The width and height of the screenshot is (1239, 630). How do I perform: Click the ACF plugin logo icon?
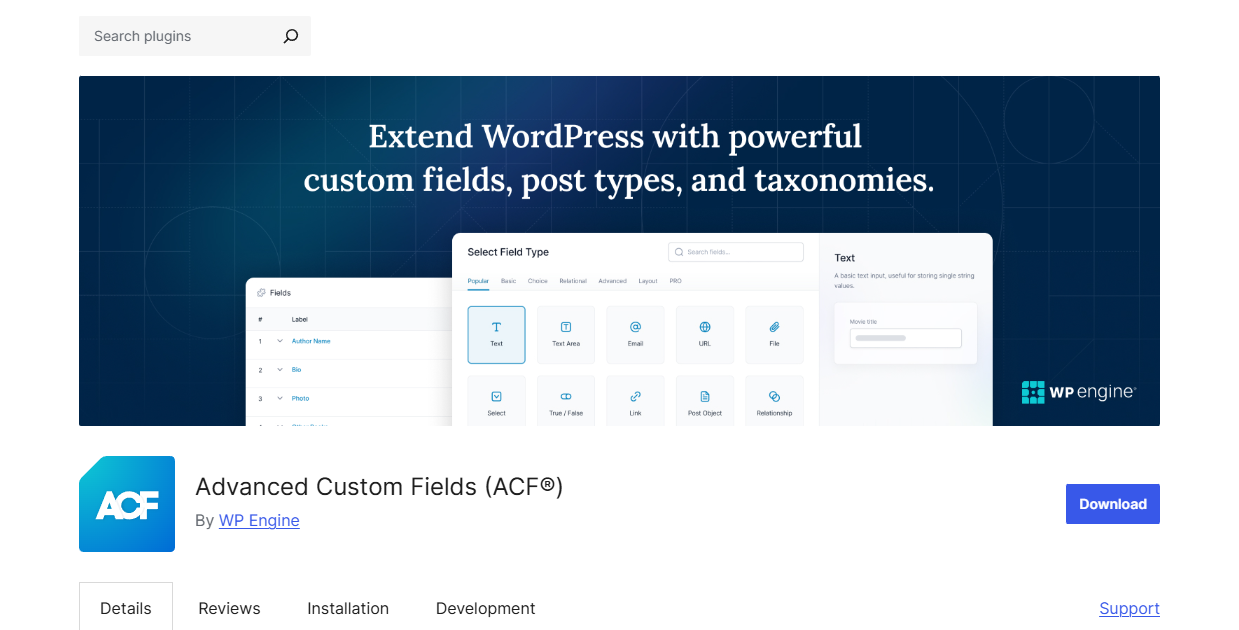127,504
